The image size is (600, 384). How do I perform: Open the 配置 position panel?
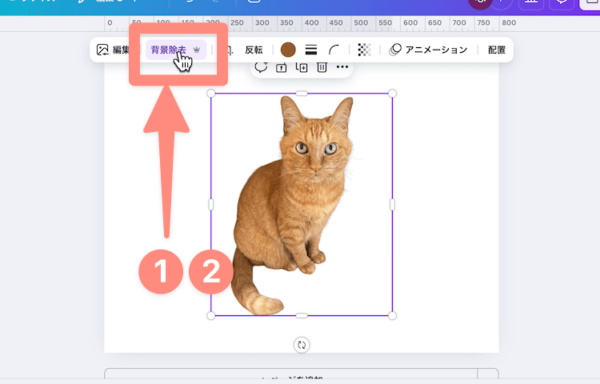pyautogui.click(x=497, y=50)
